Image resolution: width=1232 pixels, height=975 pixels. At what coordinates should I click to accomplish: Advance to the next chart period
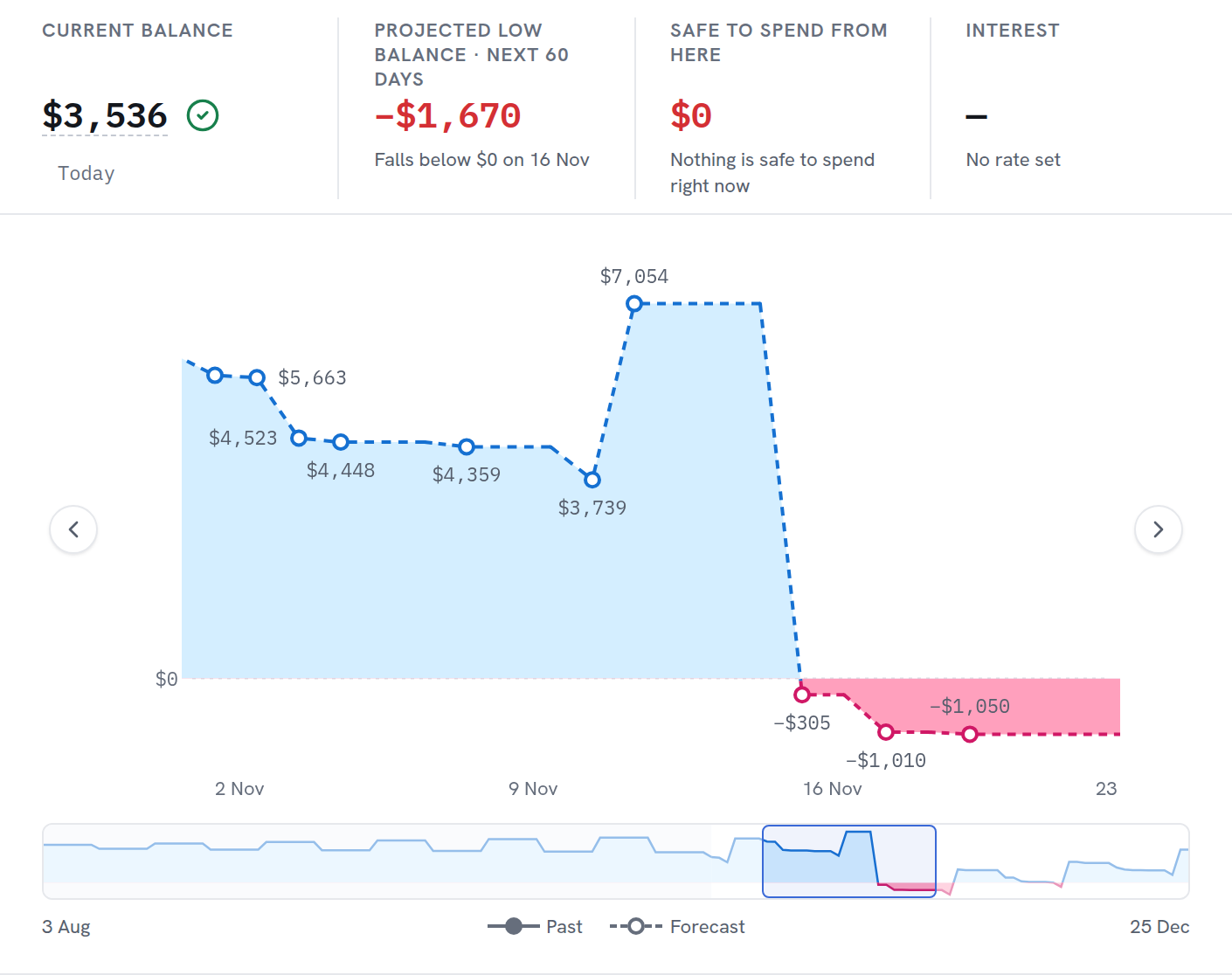click(1159, 529)
